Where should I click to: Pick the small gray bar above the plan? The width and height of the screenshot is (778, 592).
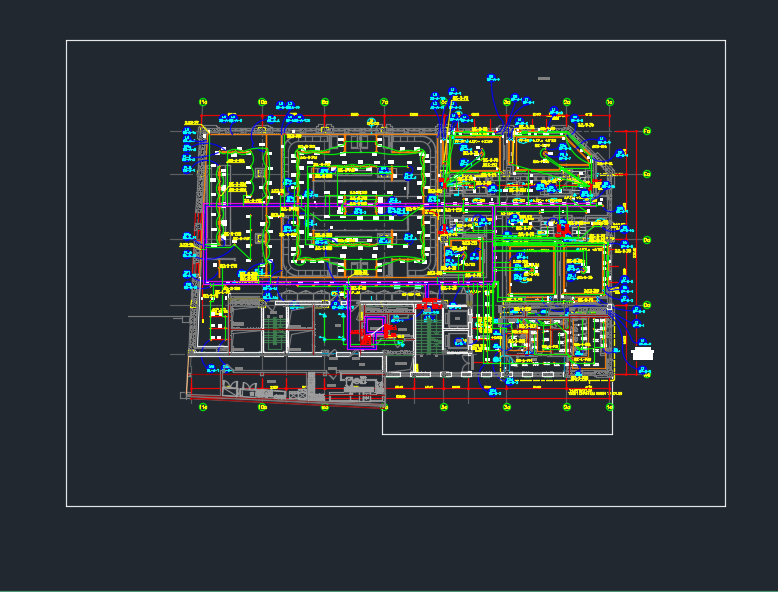[544, 78]
